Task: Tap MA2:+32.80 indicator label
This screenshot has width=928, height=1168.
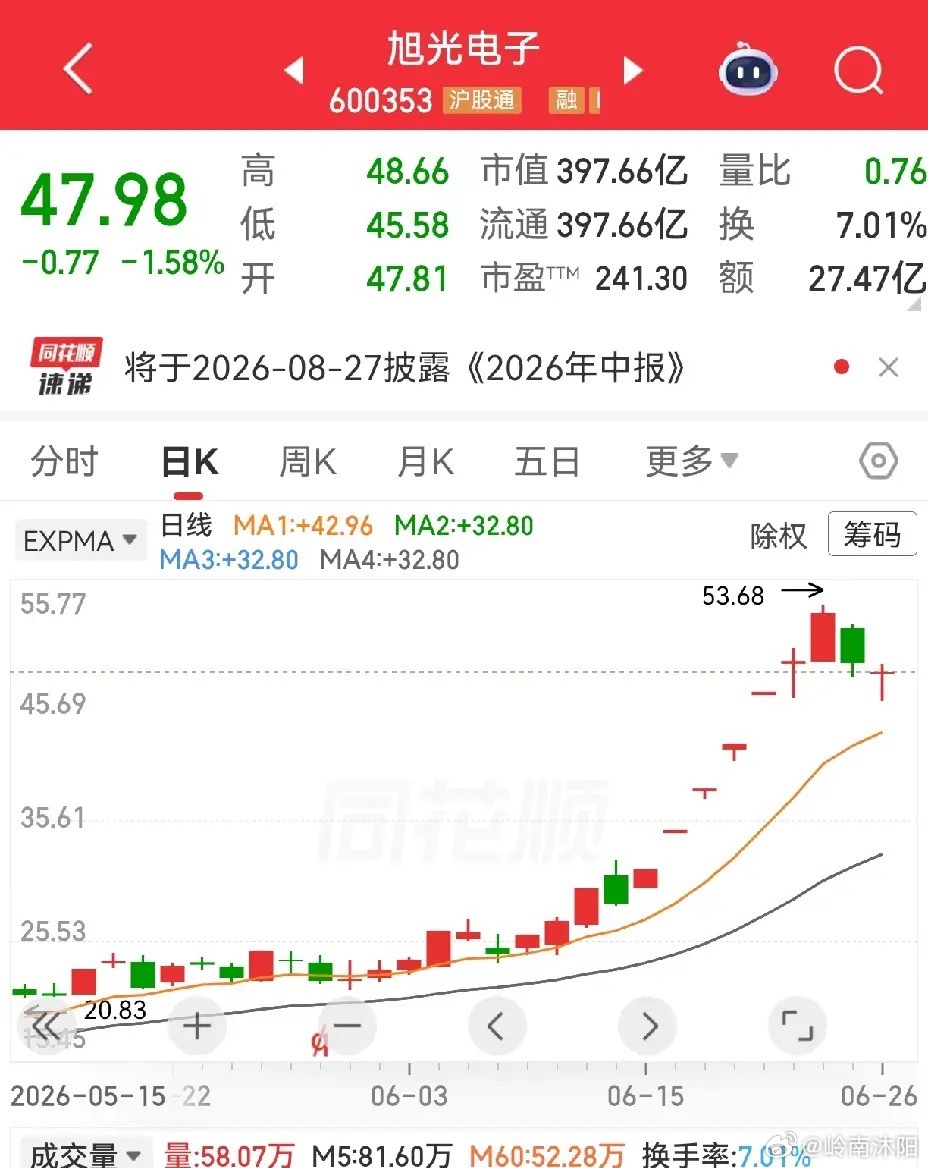Action: [463, 526]
